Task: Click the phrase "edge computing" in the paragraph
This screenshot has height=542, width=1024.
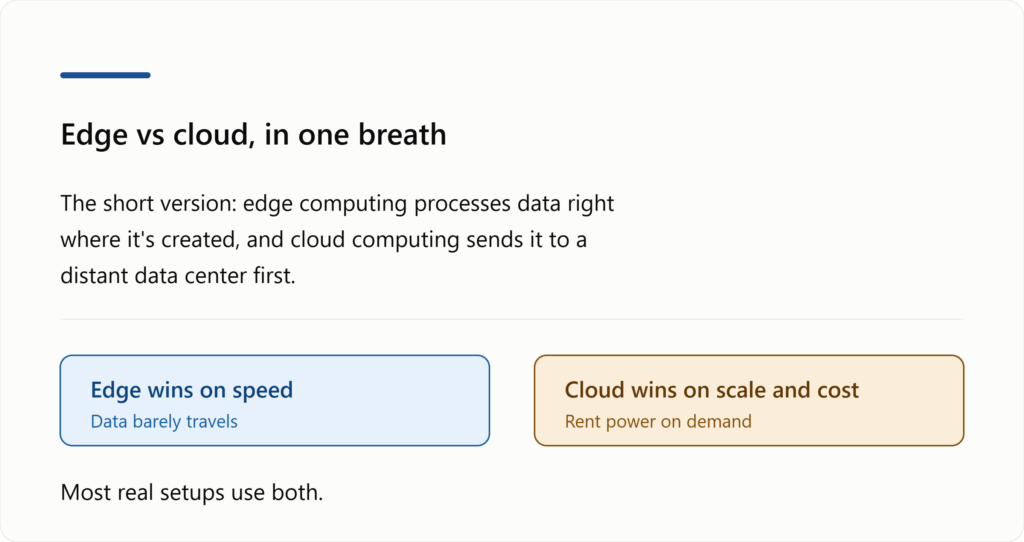Action: (x=325, y=204)
